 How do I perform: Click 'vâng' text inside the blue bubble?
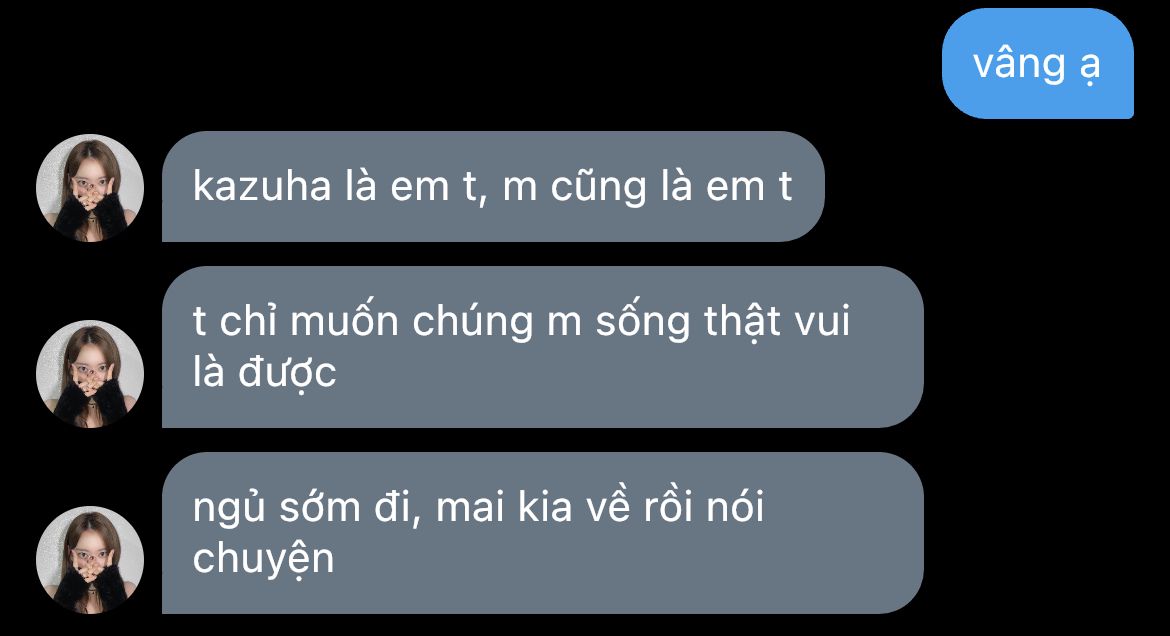click(x=1019, y=63)
